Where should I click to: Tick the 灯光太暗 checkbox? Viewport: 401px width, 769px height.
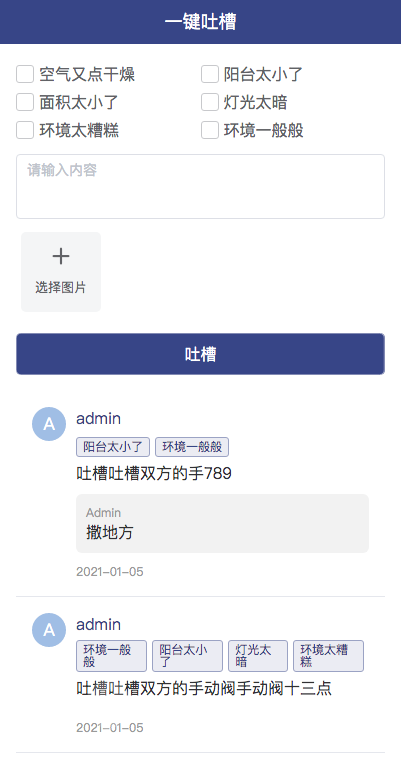210,103
